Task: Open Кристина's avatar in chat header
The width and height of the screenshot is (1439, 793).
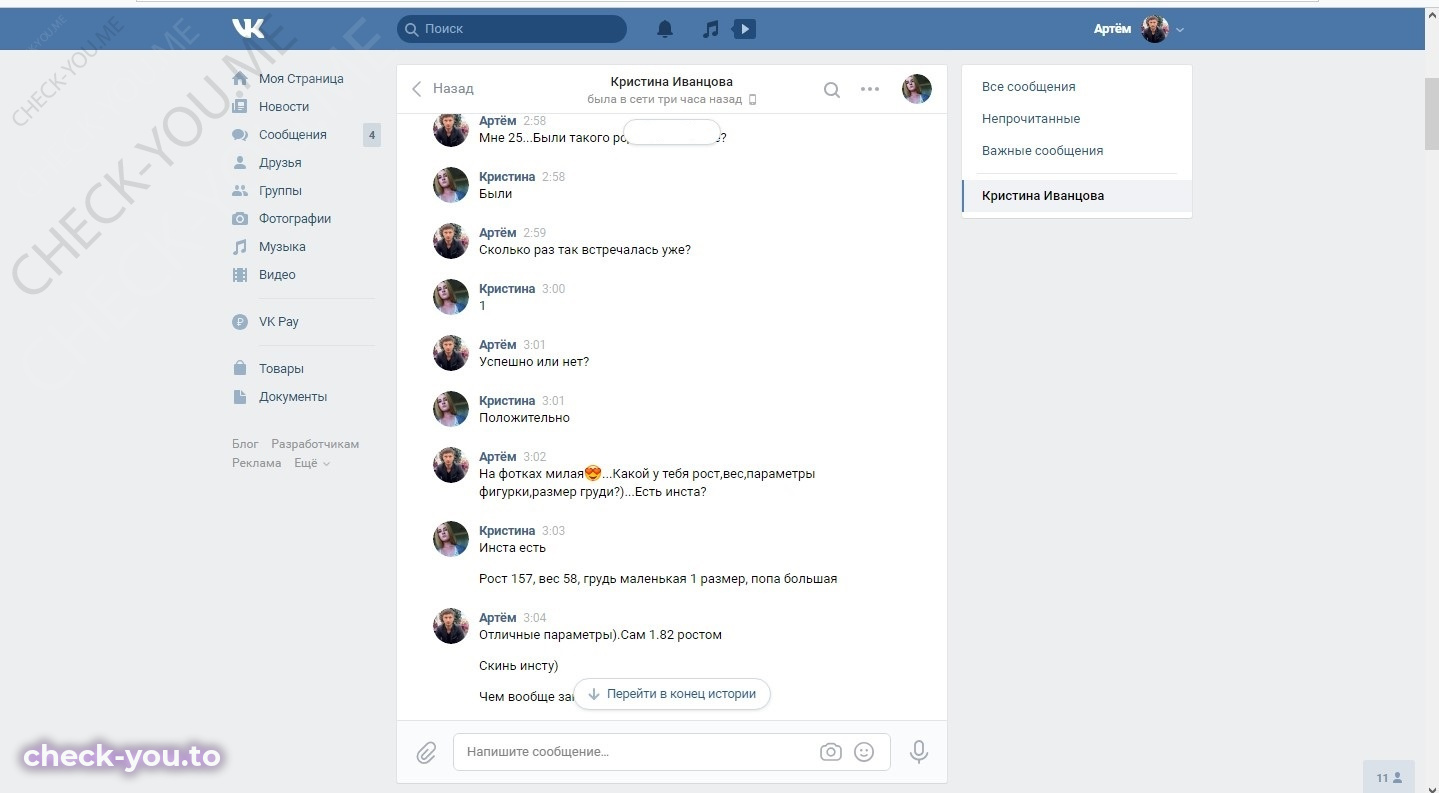Action: coord(917,89)
